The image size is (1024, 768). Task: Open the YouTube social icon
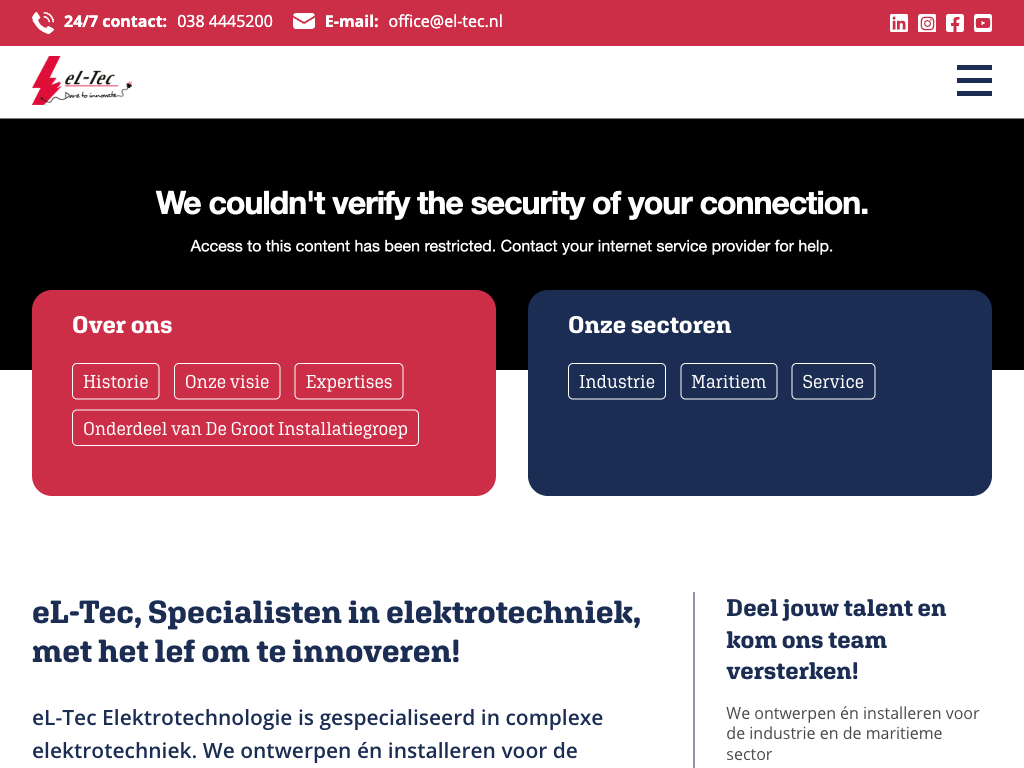[983, 23]
